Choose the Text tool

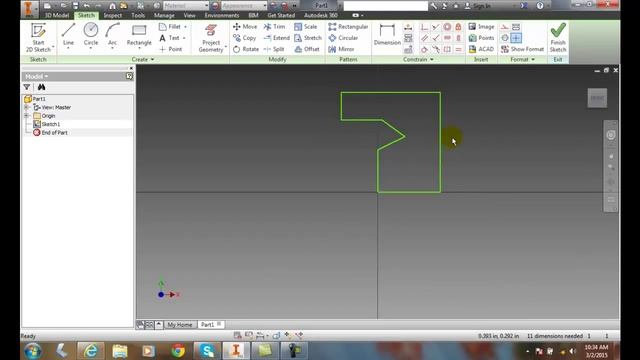pyautogui.click(x=170, y=38)
